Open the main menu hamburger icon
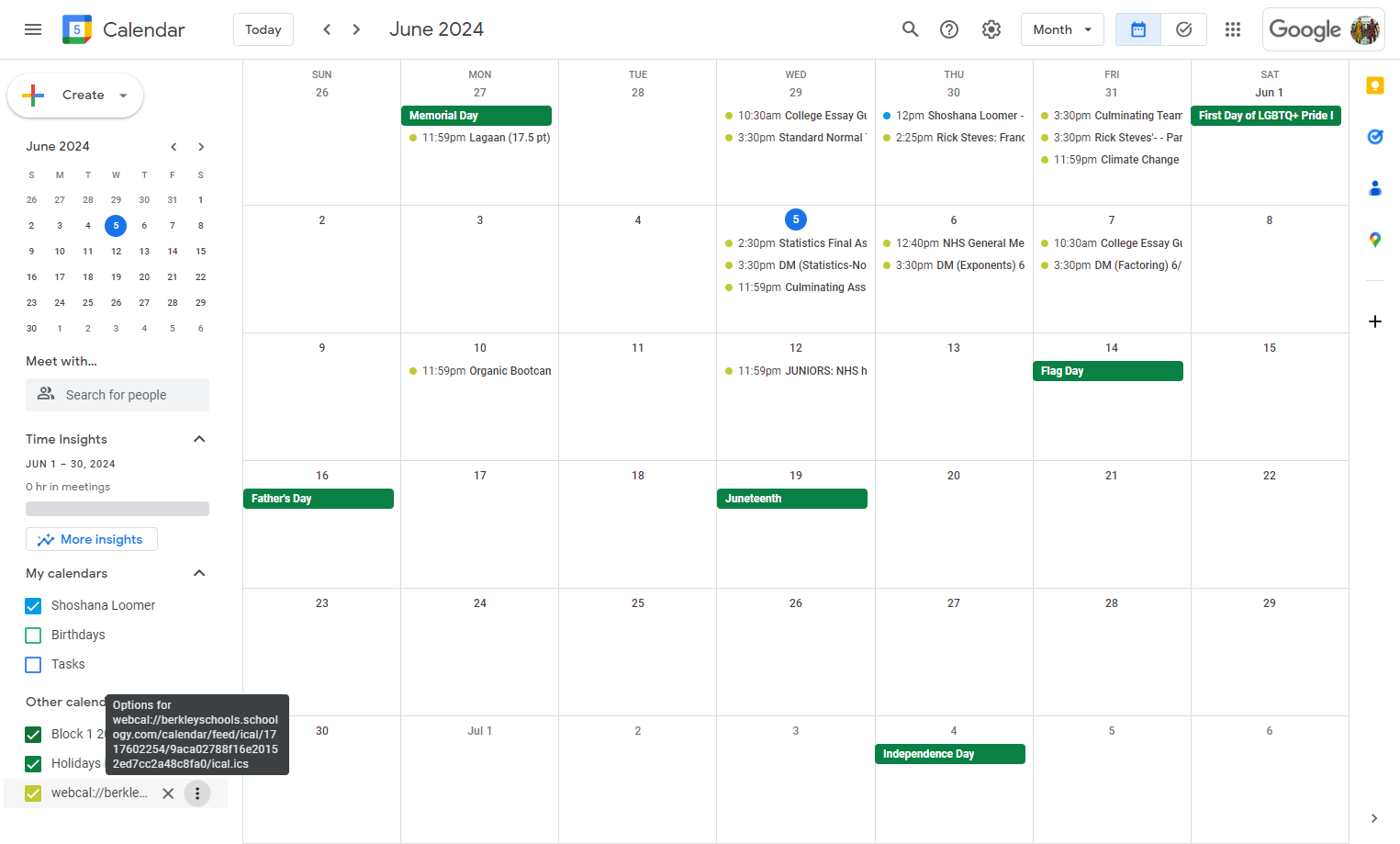1400x844 pixels. pyautogui.click(x=33, y=29)
